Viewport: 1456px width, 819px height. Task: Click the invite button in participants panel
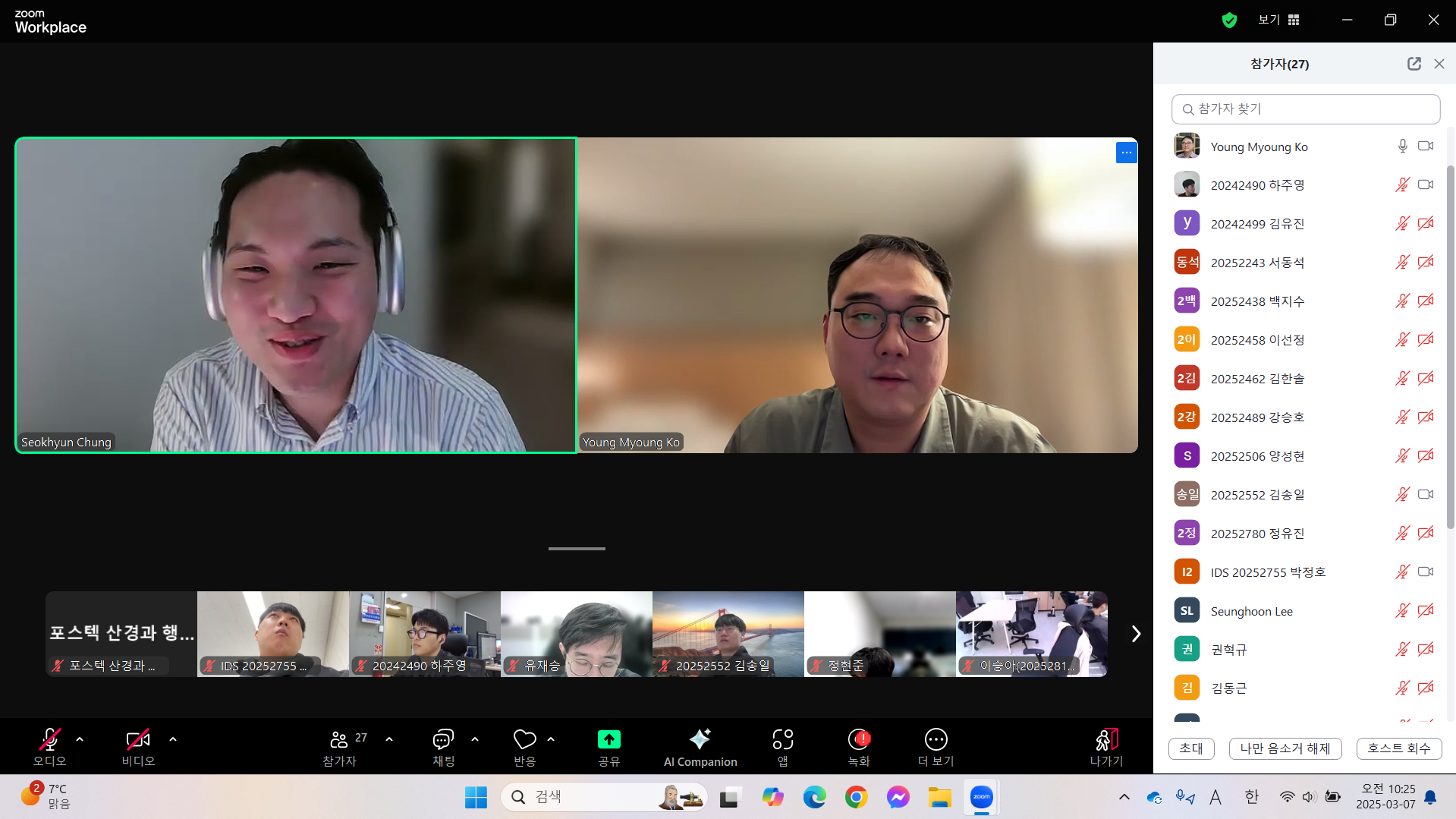[1191, 748]
